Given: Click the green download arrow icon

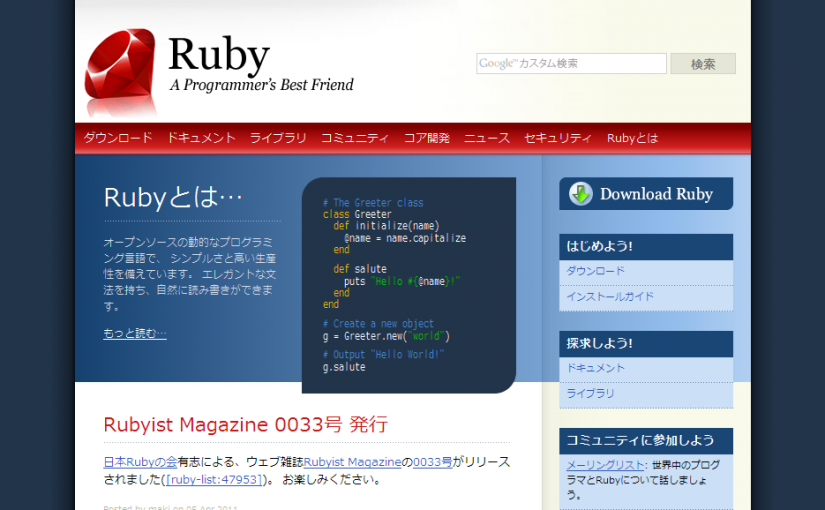Looking at the screenshot, I should pyautogui.click(x=581, y=194).
